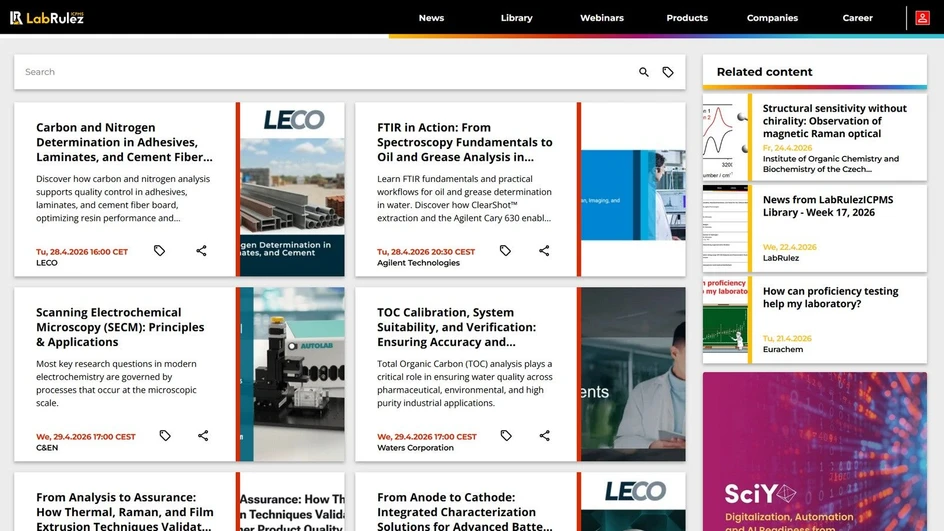
Task: Click tag icon on SECM webinar card
Action: 165,436
